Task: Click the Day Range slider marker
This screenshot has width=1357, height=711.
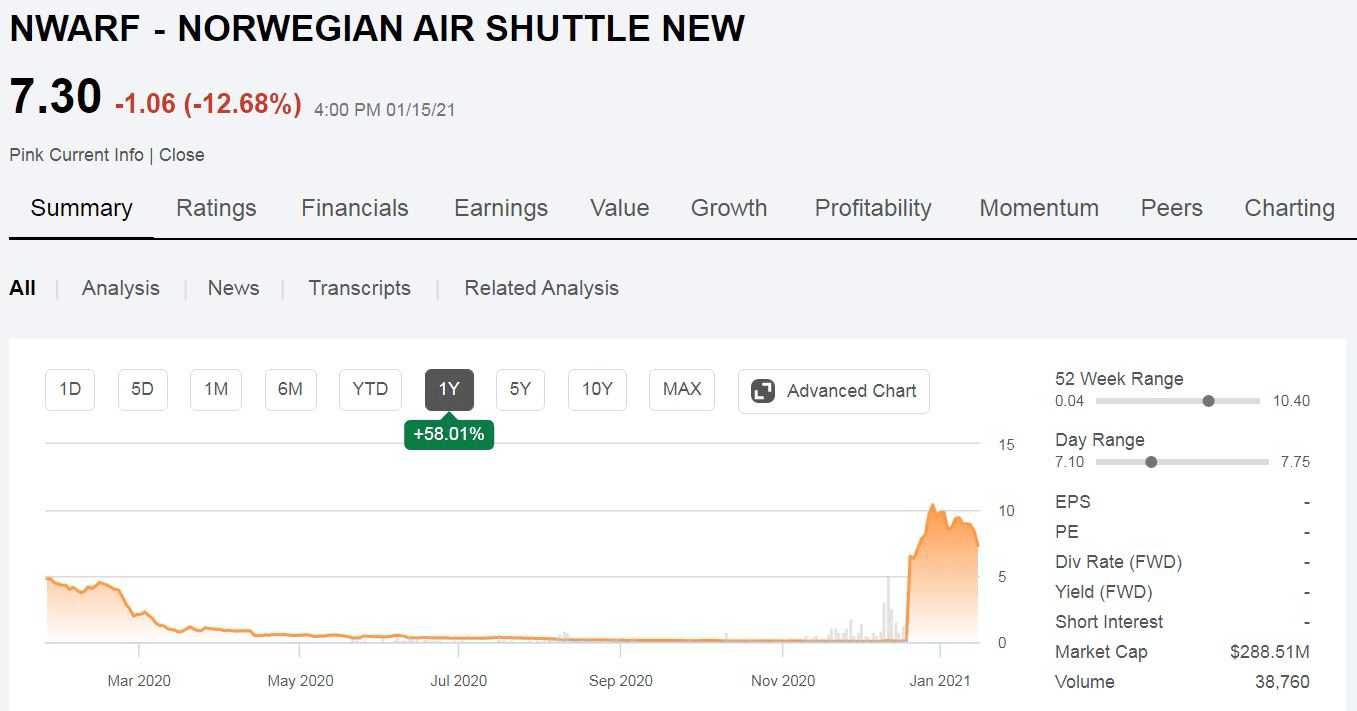Action: 1151,462
